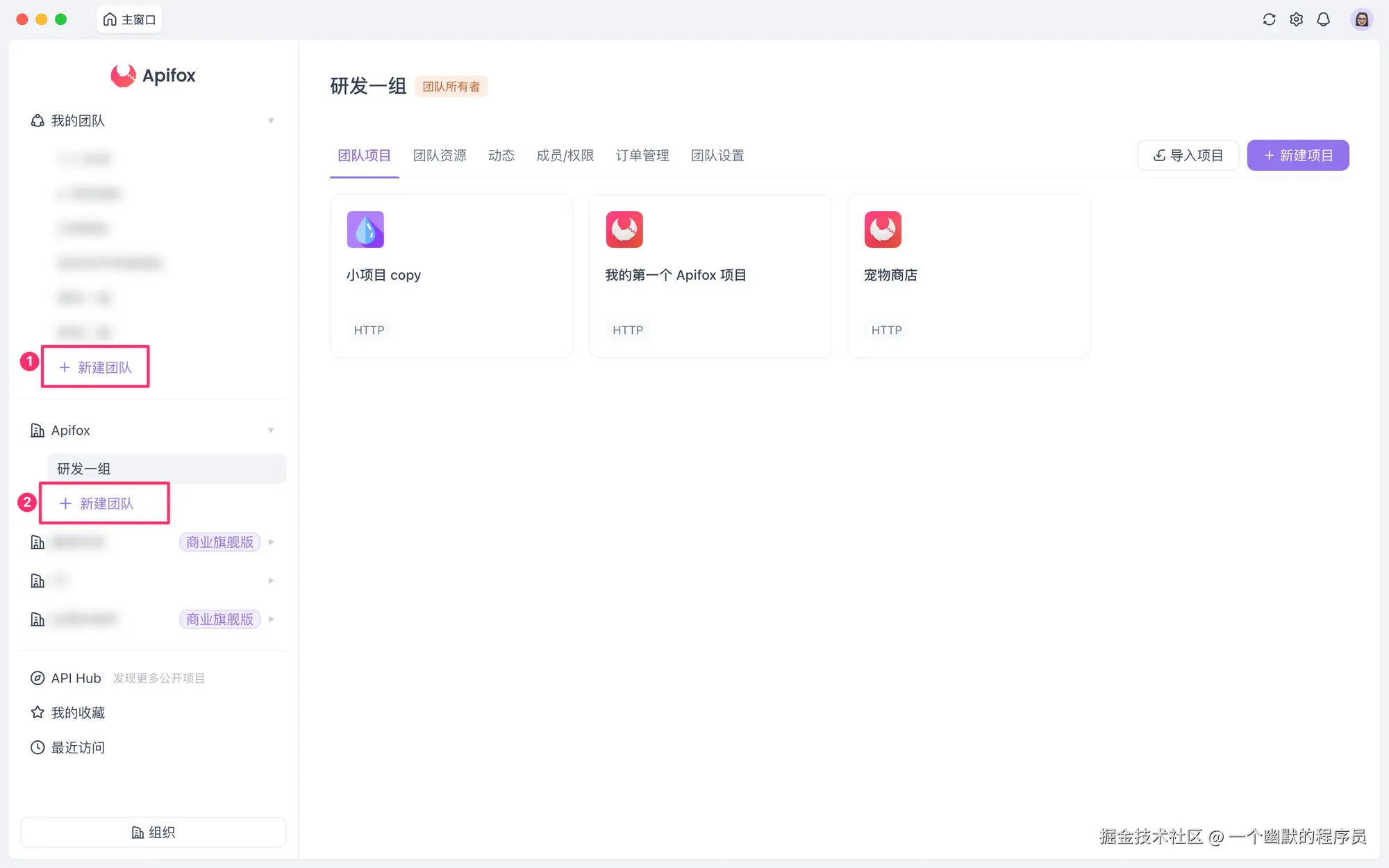Open the 宠物商店 project card
Image resolution: width=1389 pixels, height=868 pixels.
[x=968, y=276]
